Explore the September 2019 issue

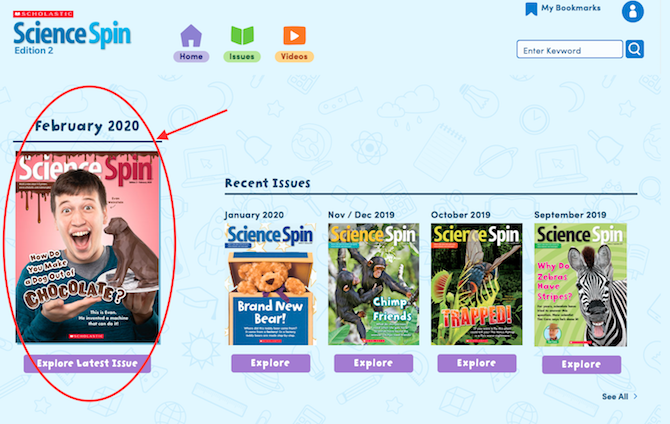[581, 364]
